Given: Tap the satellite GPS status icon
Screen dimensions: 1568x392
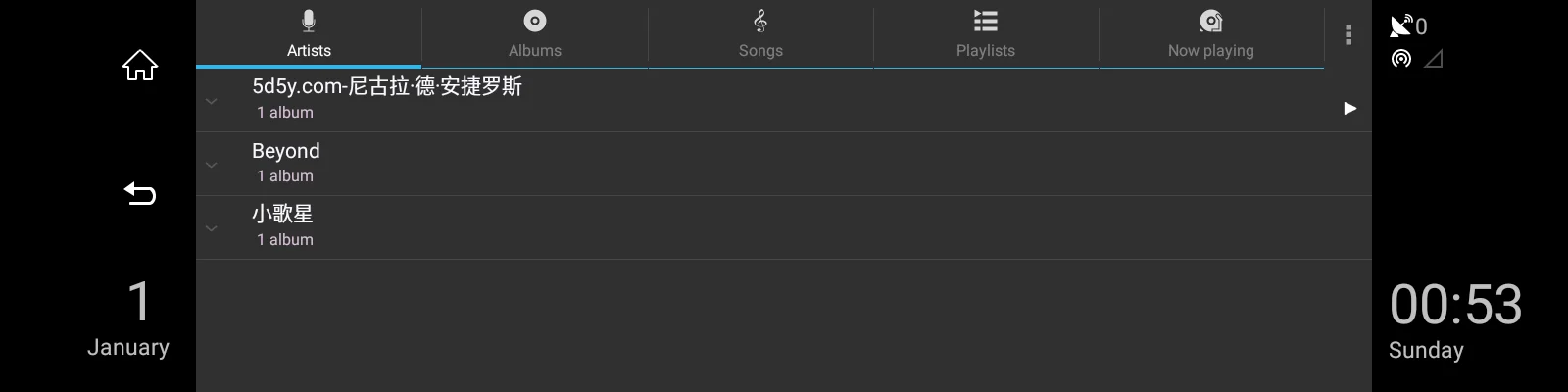Looking at the screenshot, I should [x=1401, y=25].
